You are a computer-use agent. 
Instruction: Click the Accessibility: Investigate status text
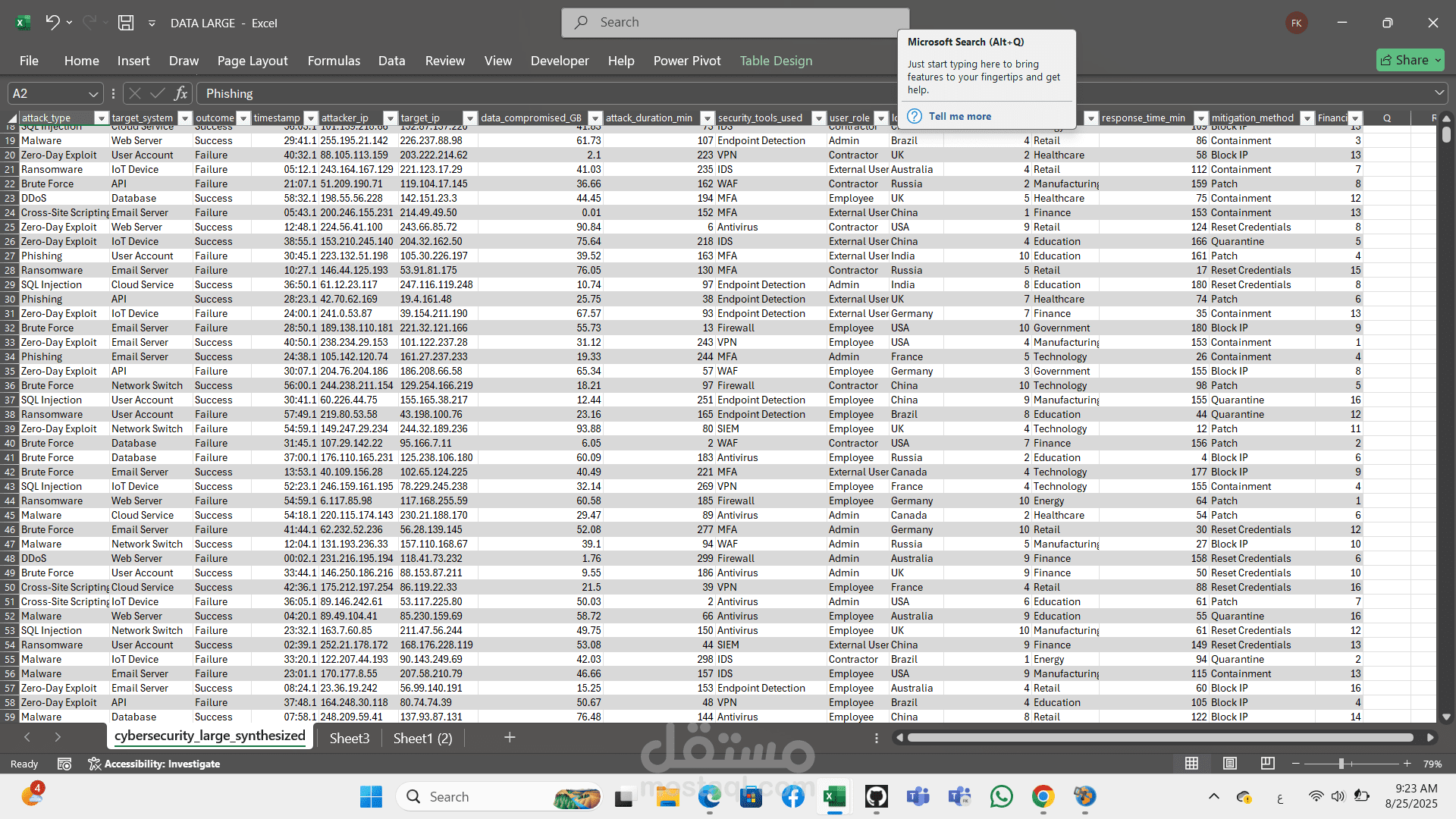162,764
